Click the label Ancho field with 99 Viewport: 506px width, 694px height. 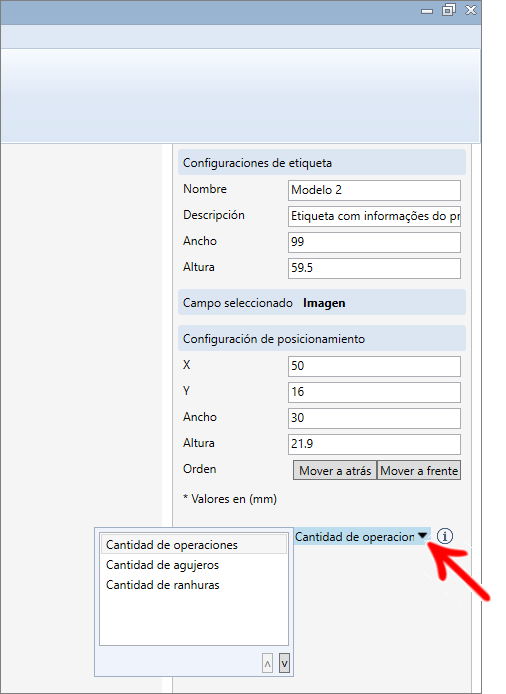click(374, 242)
